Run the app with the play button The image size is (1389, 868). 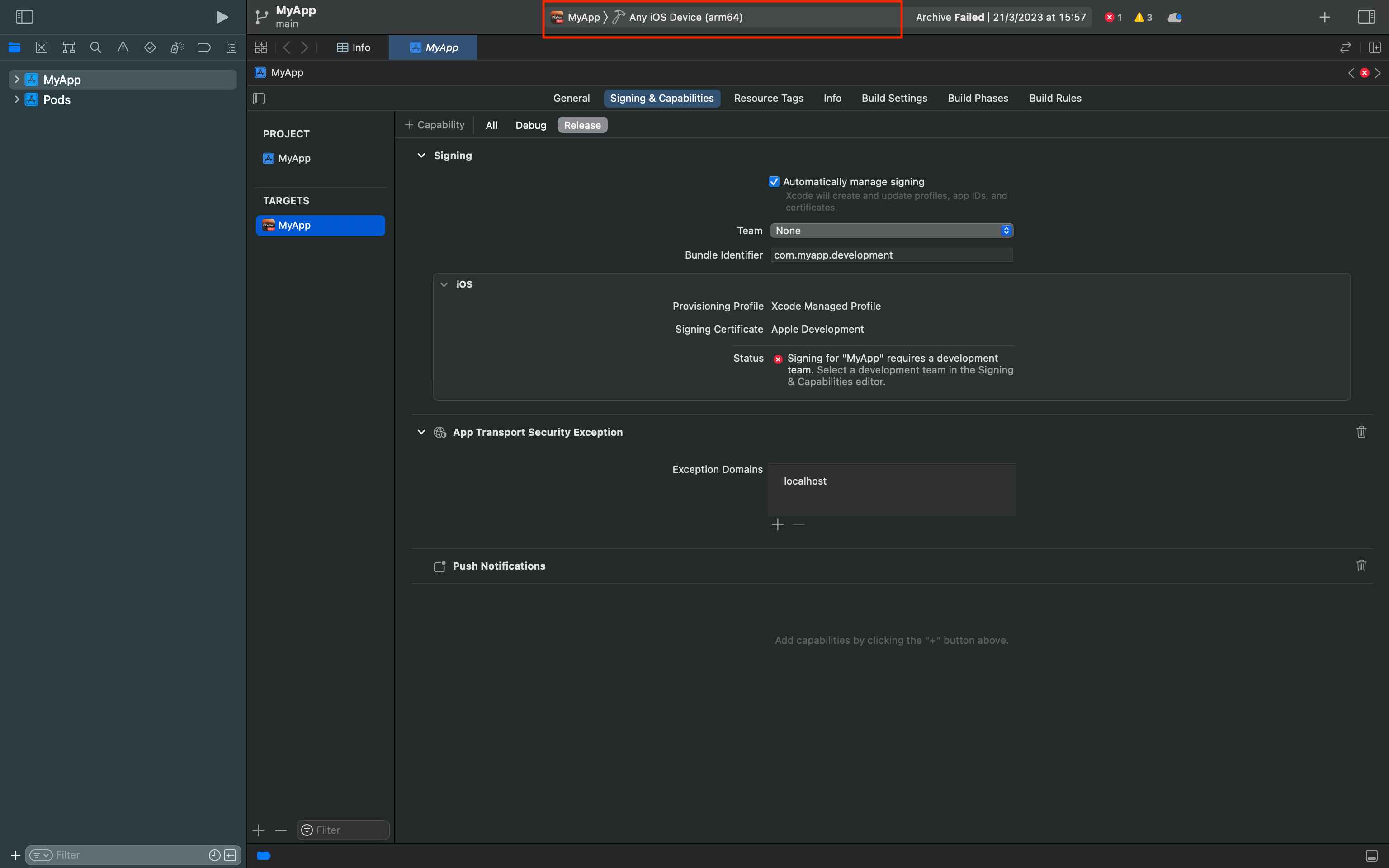[x=222, y=17]
